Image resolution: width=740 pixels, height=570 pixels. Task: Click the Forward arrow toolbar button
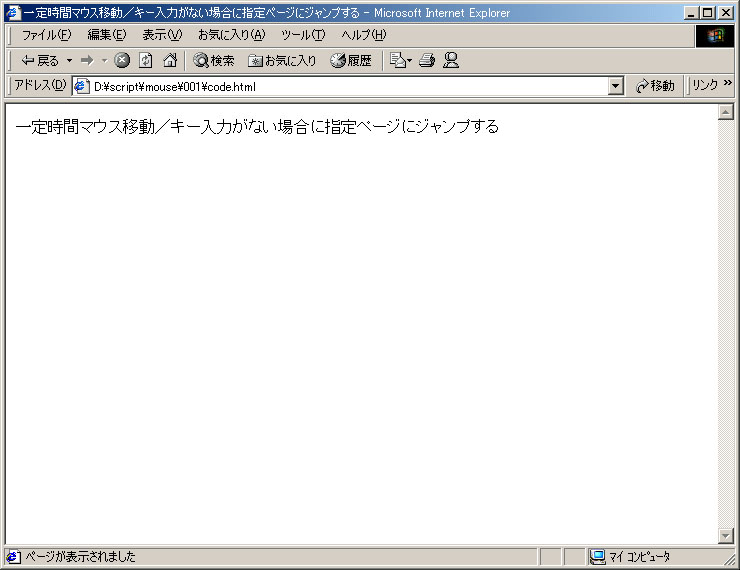(x=87, y=60)
